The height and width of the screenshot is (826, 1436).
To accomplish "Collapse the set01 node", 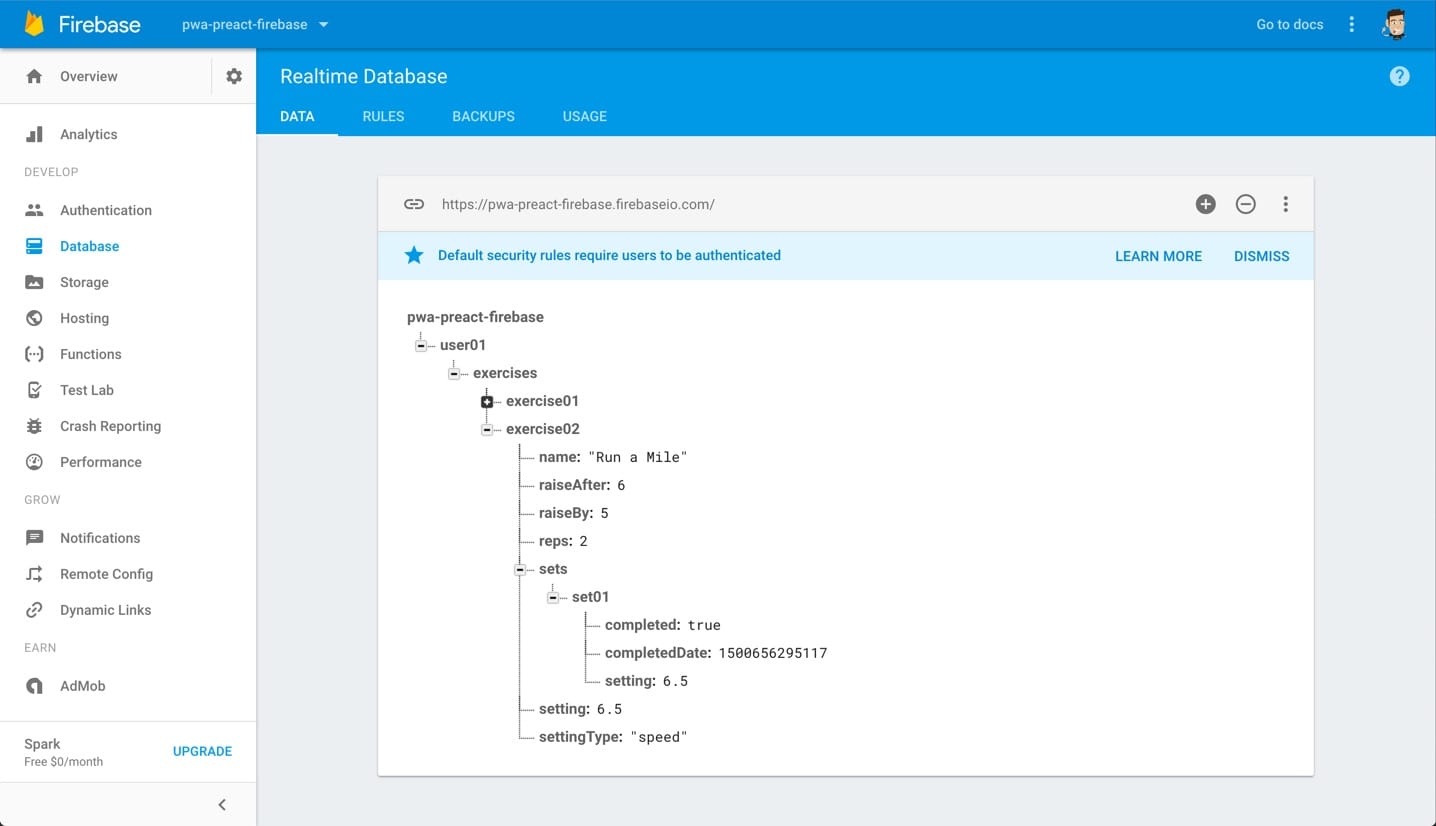I will click(553, 597).
